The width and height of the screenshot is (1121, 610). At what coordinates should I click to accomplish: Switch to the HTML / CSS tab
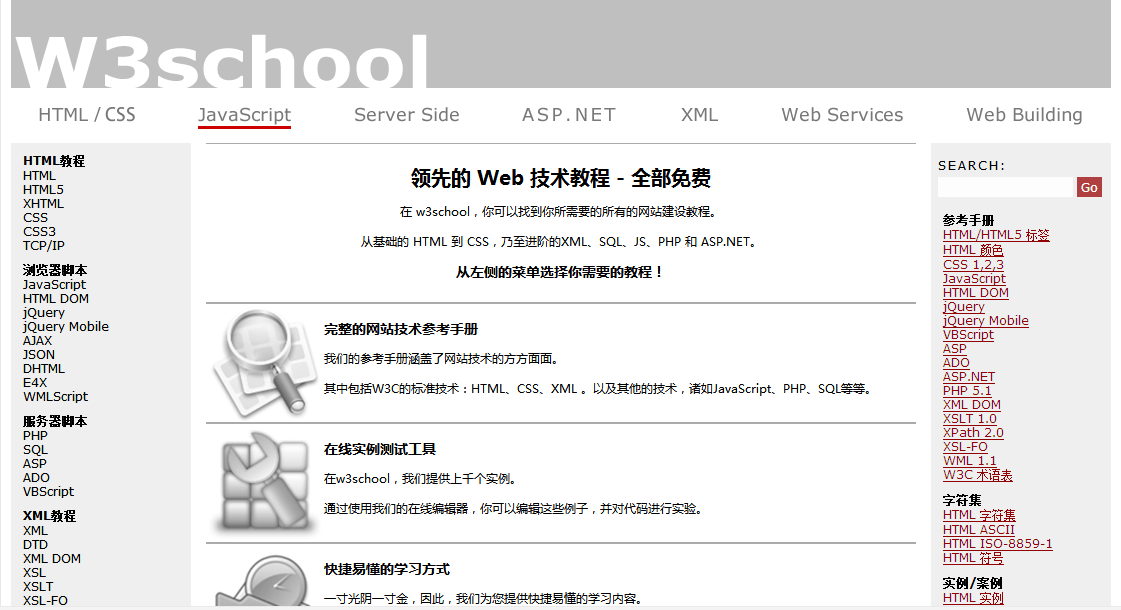coord(87,115)
